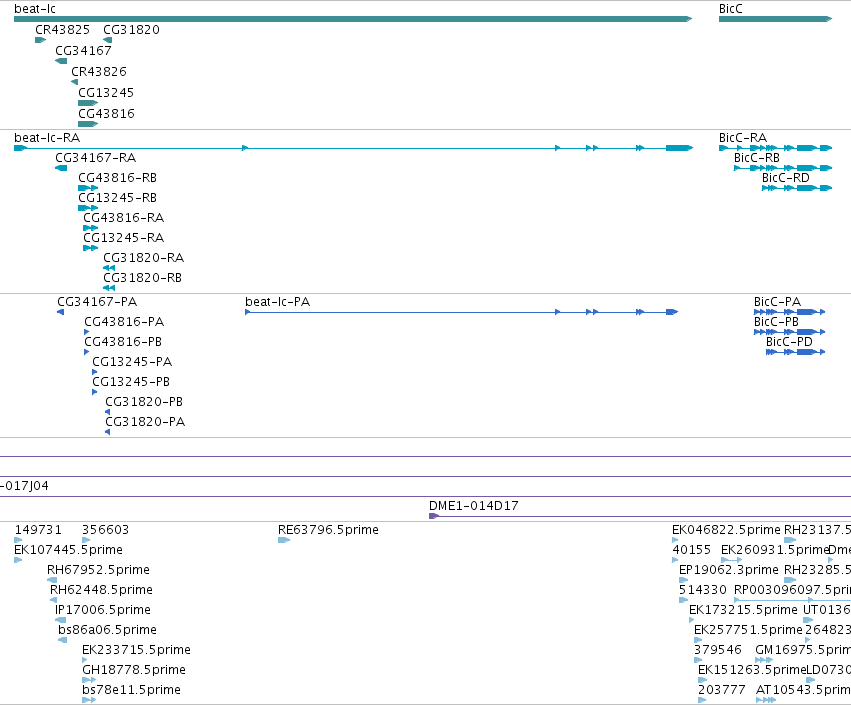Click the CG13245-PB protein label
Screen dimensions: 851x705
[131, 382]
